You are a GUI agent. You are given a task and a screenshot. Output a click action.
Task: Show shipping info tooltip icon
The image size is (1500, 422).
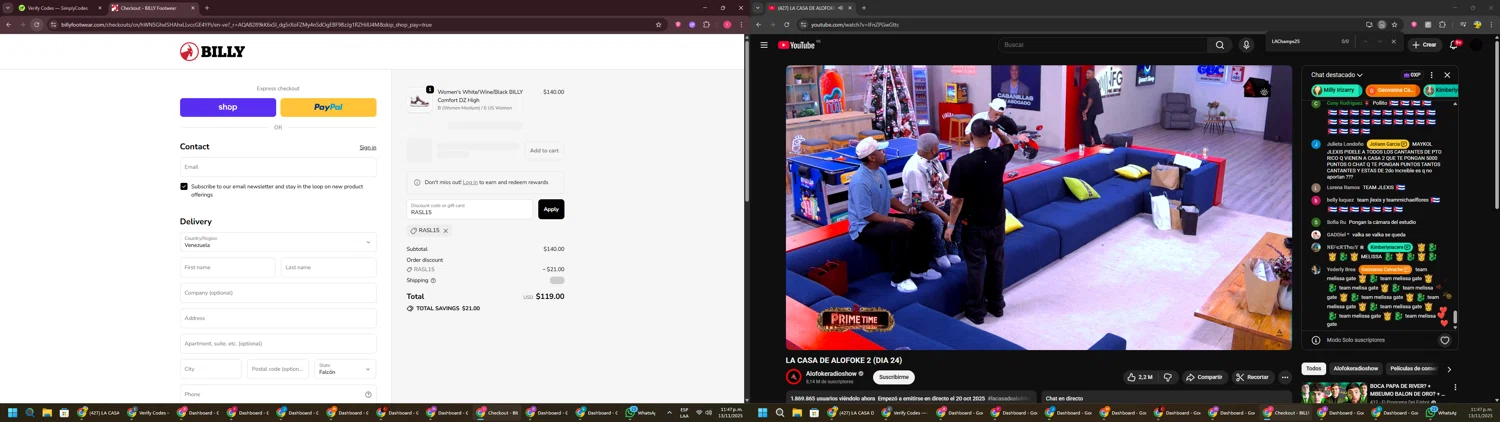pos(433,280)
